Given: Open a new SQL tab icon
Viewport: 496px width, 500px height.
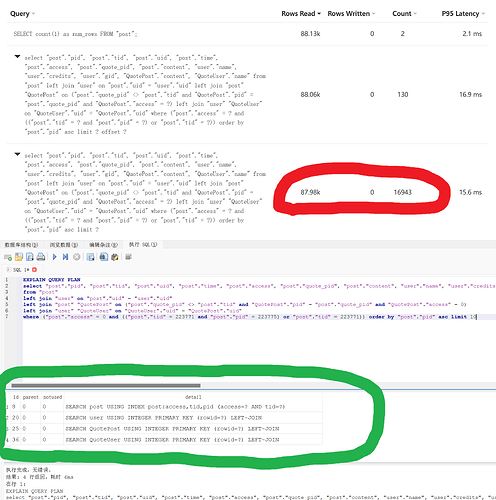Looking at the screenshot, I should 8,257.
